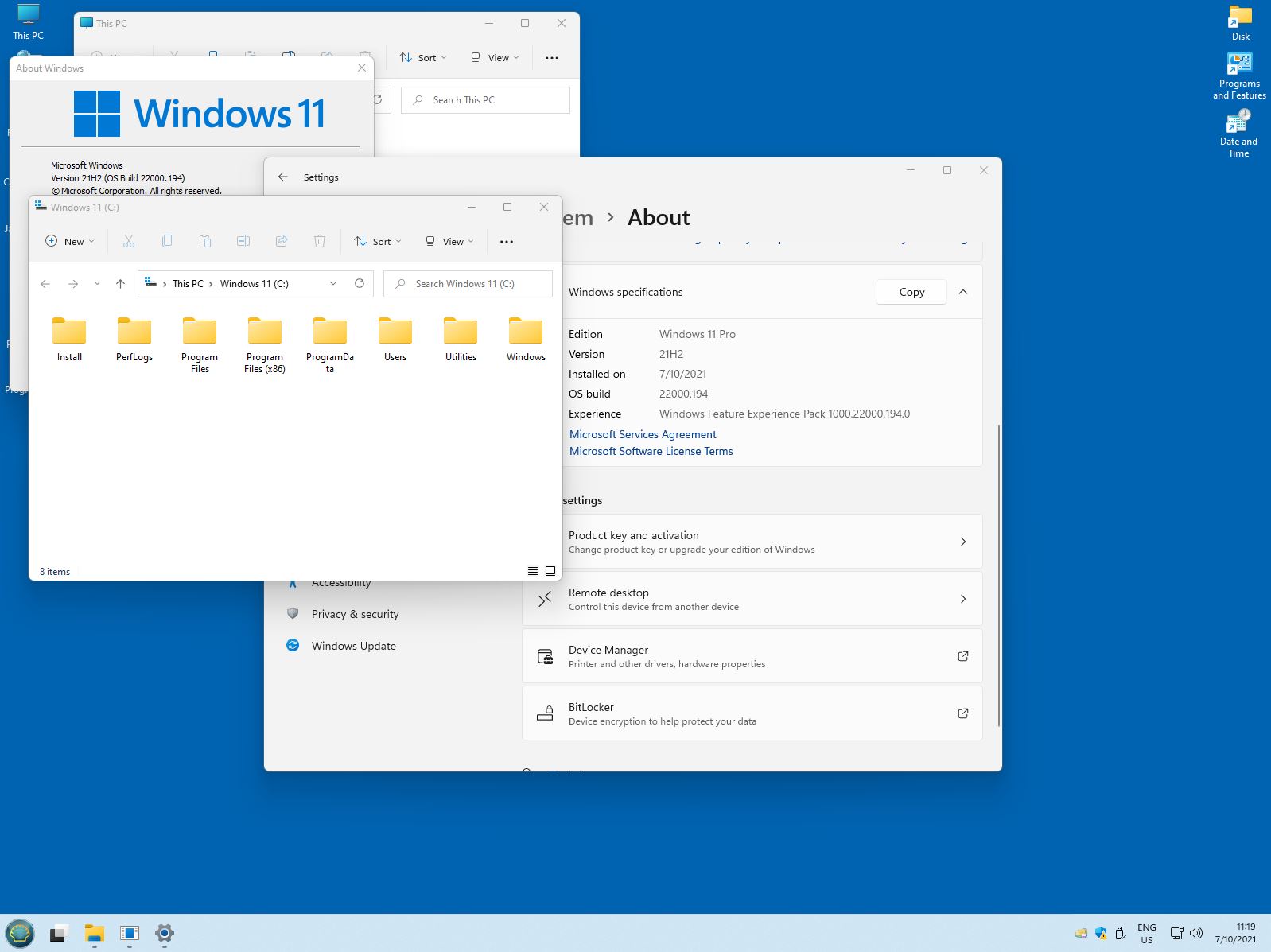Open the Programs and Features desktop shortcut
1271x952 pixels.
click(x=1238, y=77)
